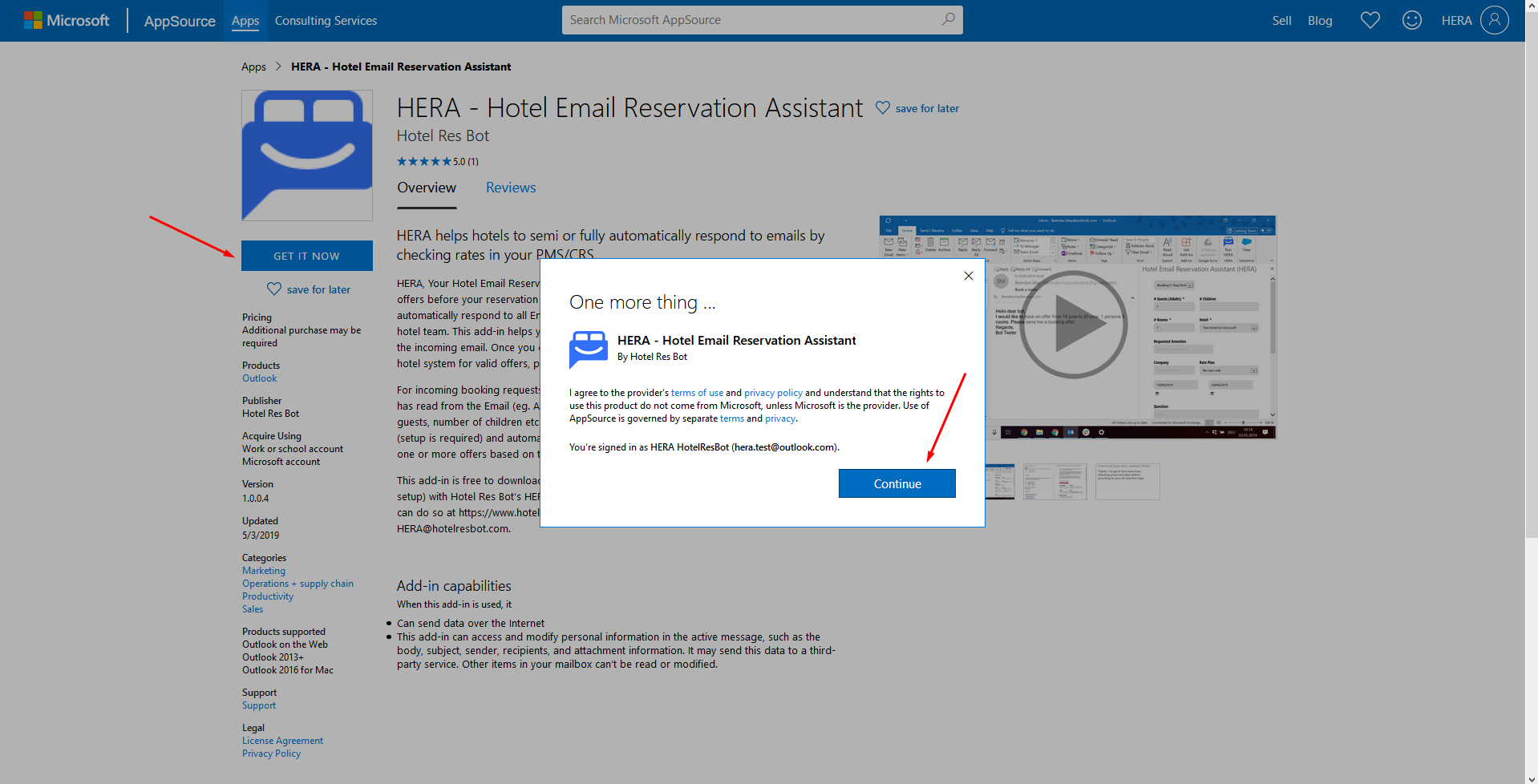Screen dimensions: 1538x784
Task: Select the Apps tab in the header
Action: [x=245, y=21]
